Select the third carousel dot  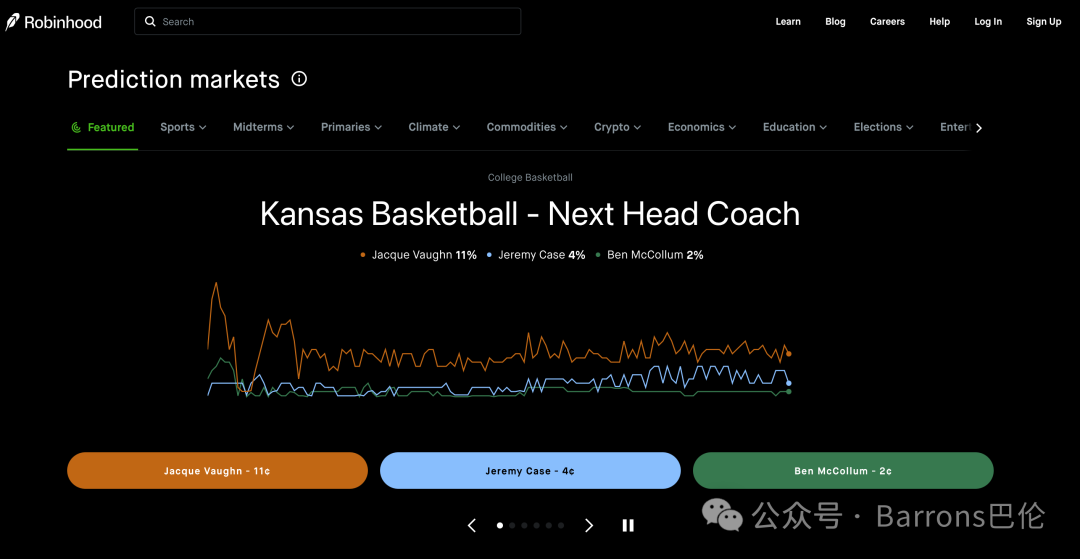[x=524, y=525]
